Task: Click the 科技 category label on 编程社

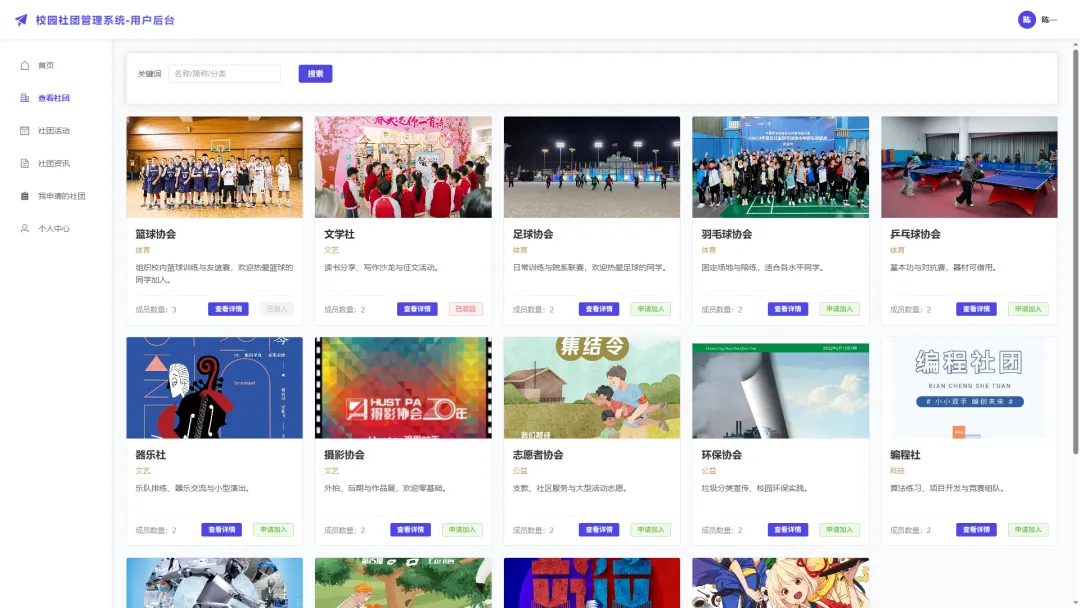Action: click(x=897, y=471)
